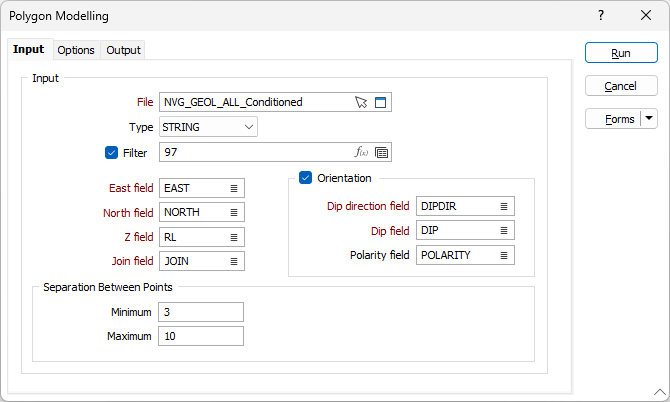This screenshot has width=670, height=402.
Task: Open the Forms dropdown arrow
Action: pos(650,119)
